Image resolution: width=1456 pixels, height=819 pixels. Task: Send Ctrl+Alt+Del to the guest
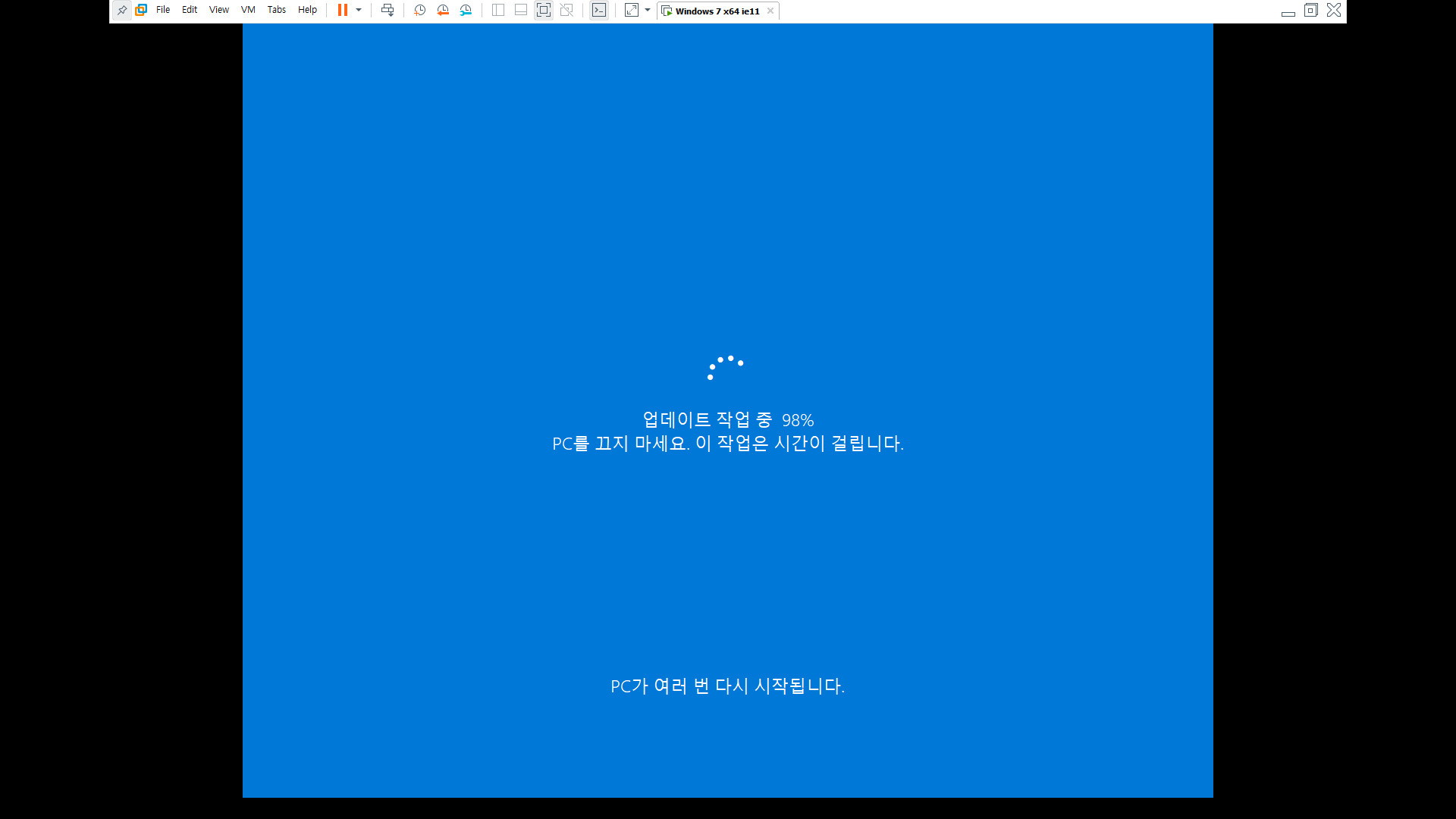tap(388, 10)
